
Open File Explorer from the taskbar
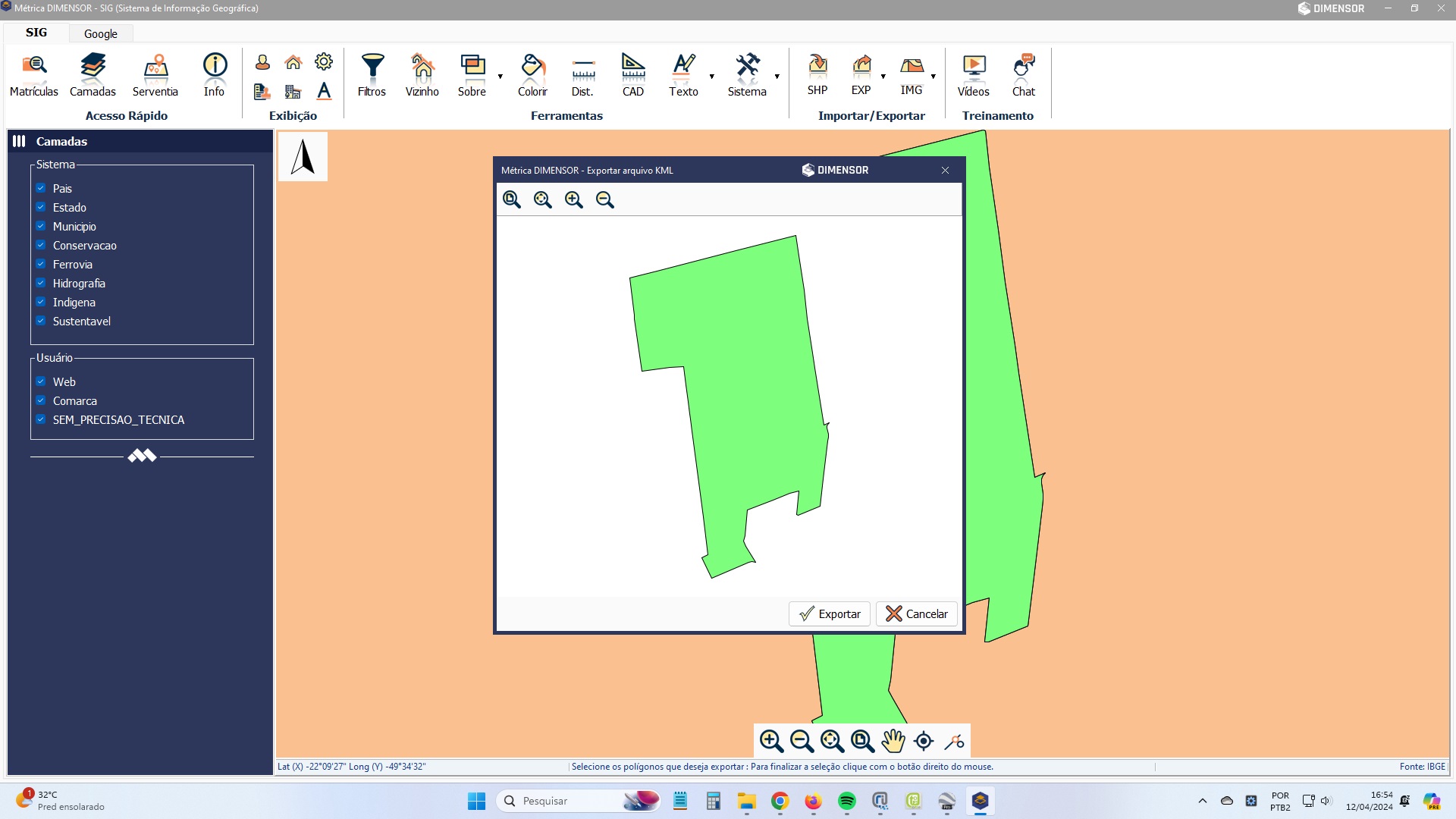pyautogui.click(x=747, y=801)
